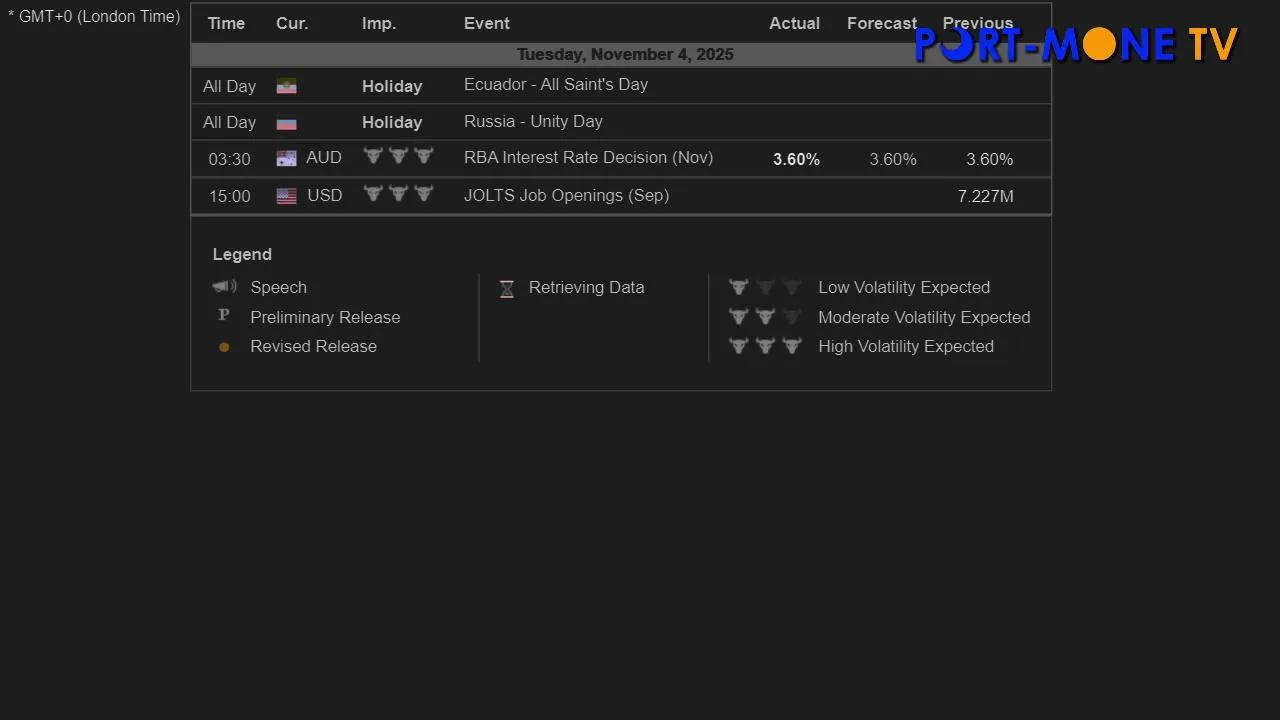This screenshot has height=720, width=1280.
Task: Click the Cur. column header
Action: [x=292, y=23]
